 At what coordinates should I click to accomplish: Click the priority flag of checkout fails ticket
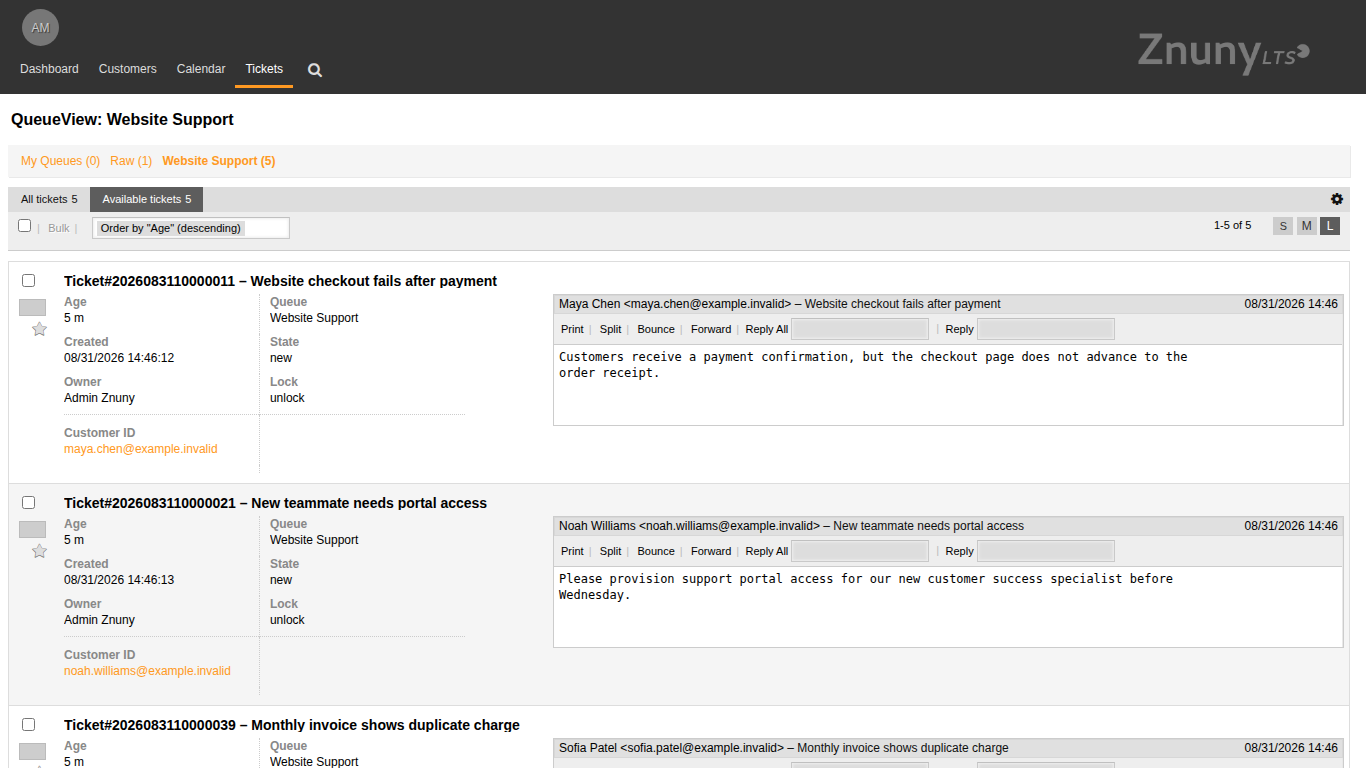pos(33,307)
